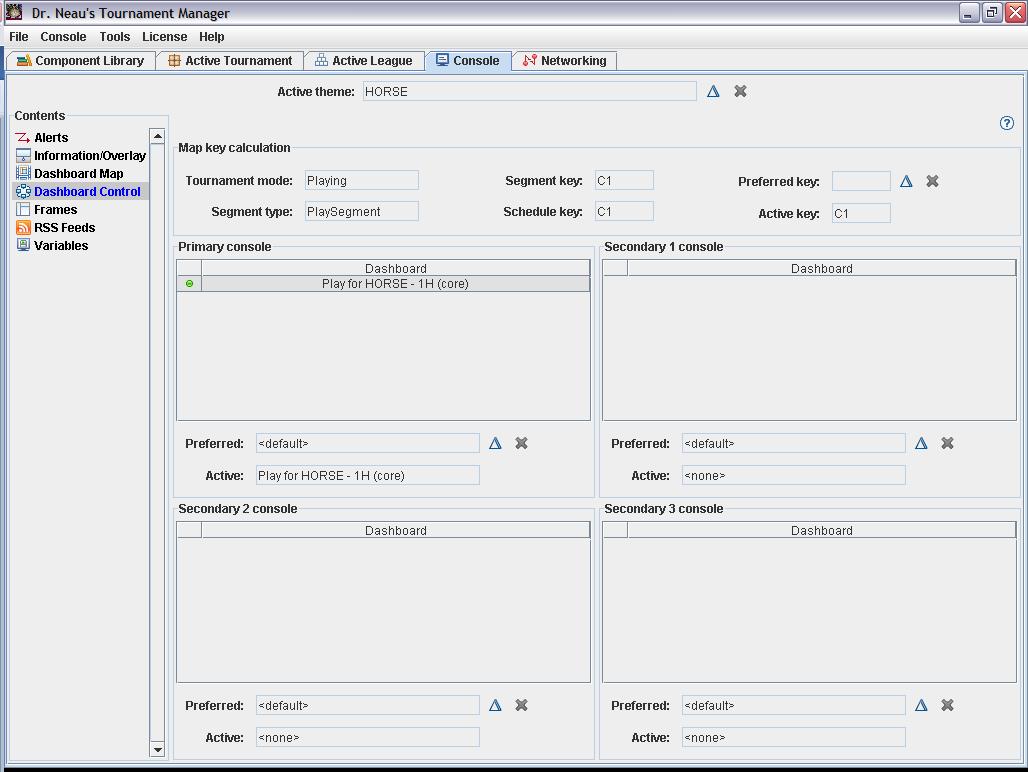Click the empty Preferred key field

point(861,181)
